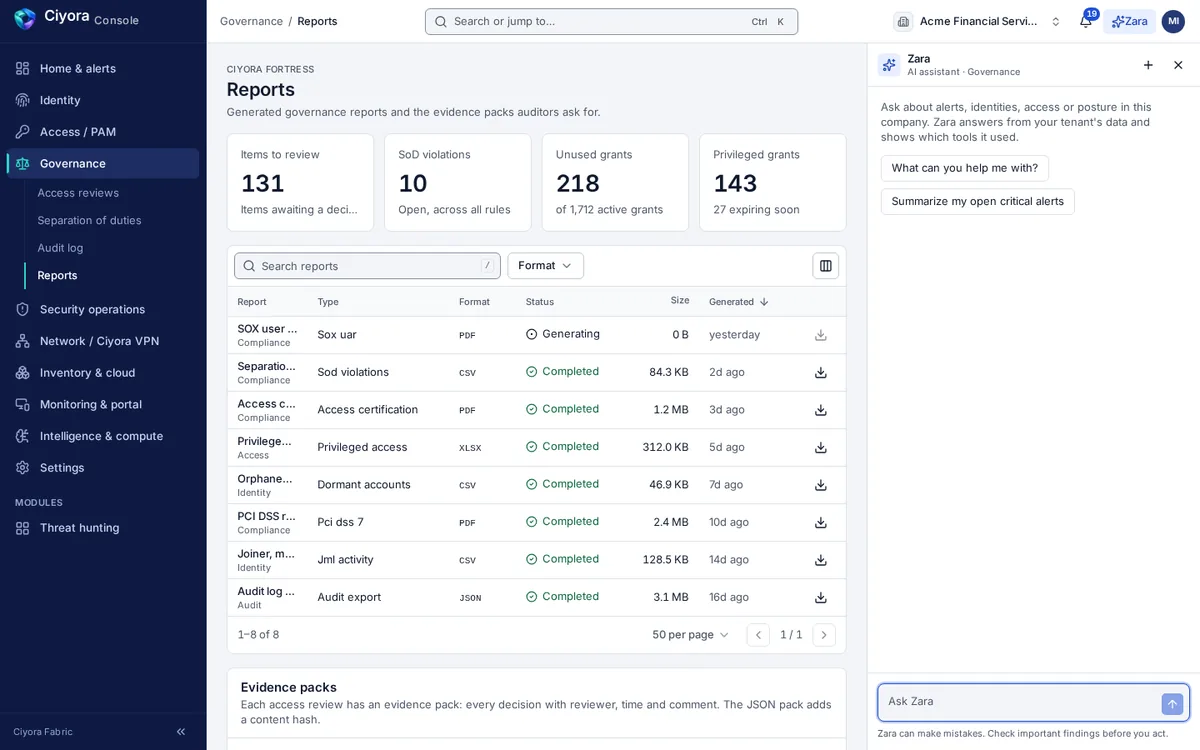Open Home & alerts in sidebar
Screen dimensions: 1200x750
coord(103,68)
